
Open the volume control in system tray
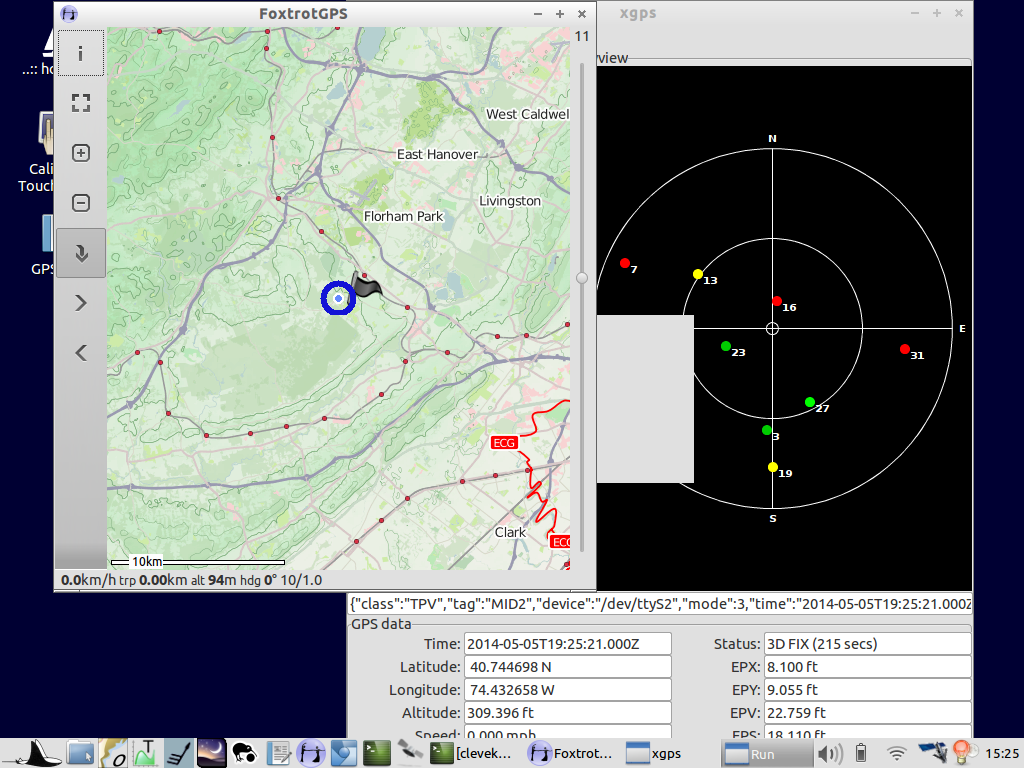(x=830, y=754)
